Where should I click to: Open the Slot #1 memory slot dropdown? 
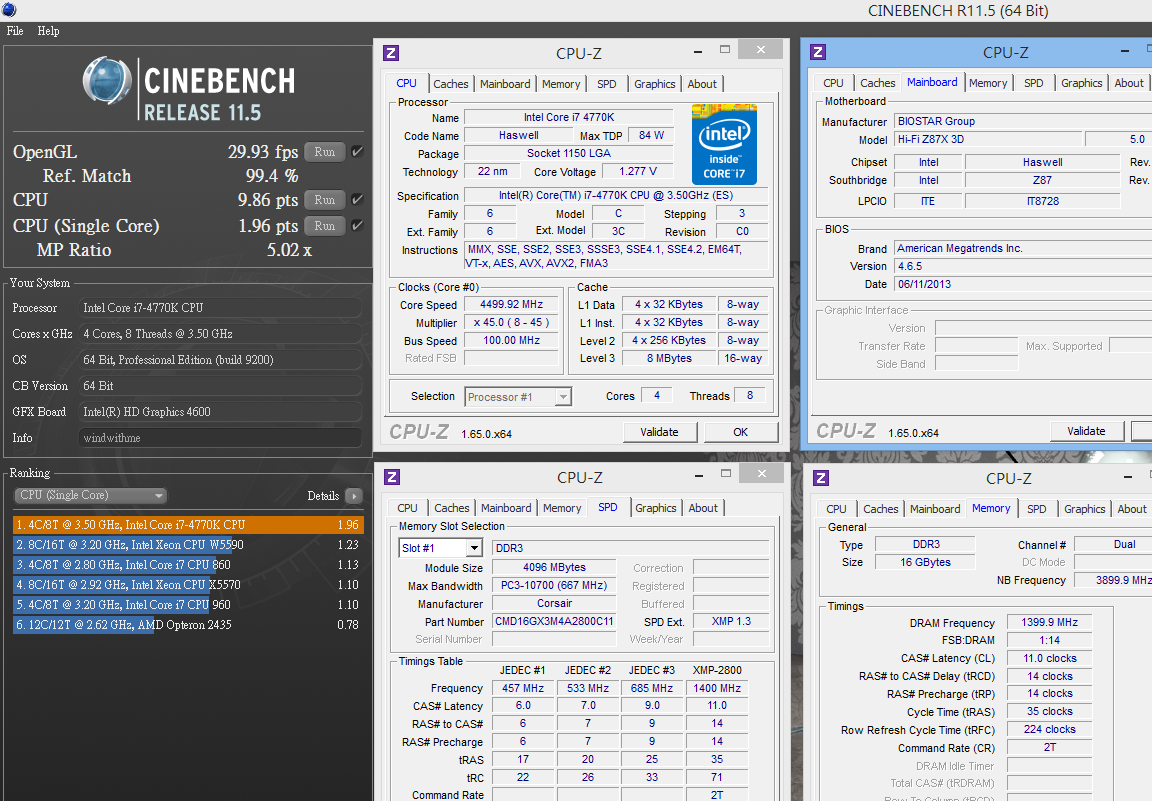pos(440,548)
